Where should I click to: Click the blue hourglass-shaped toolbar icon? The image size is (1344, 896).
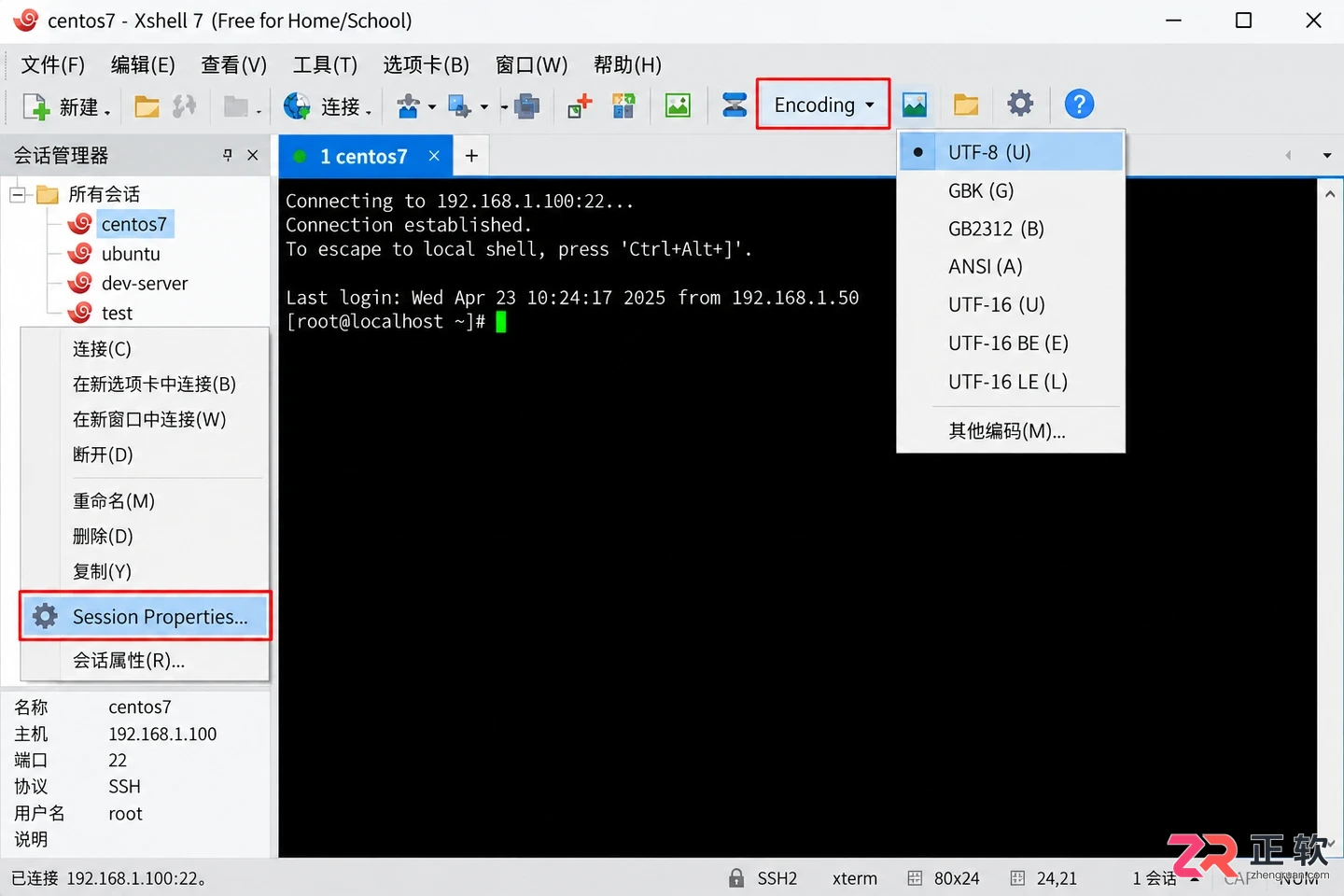coord(735,105)
